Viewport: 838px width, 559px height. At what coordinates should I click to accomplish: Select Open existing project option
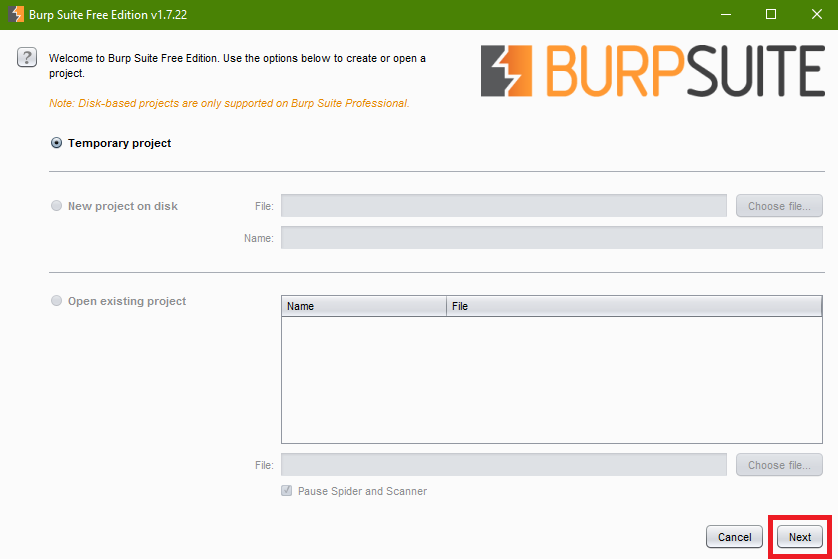click(x=56, y=301)
